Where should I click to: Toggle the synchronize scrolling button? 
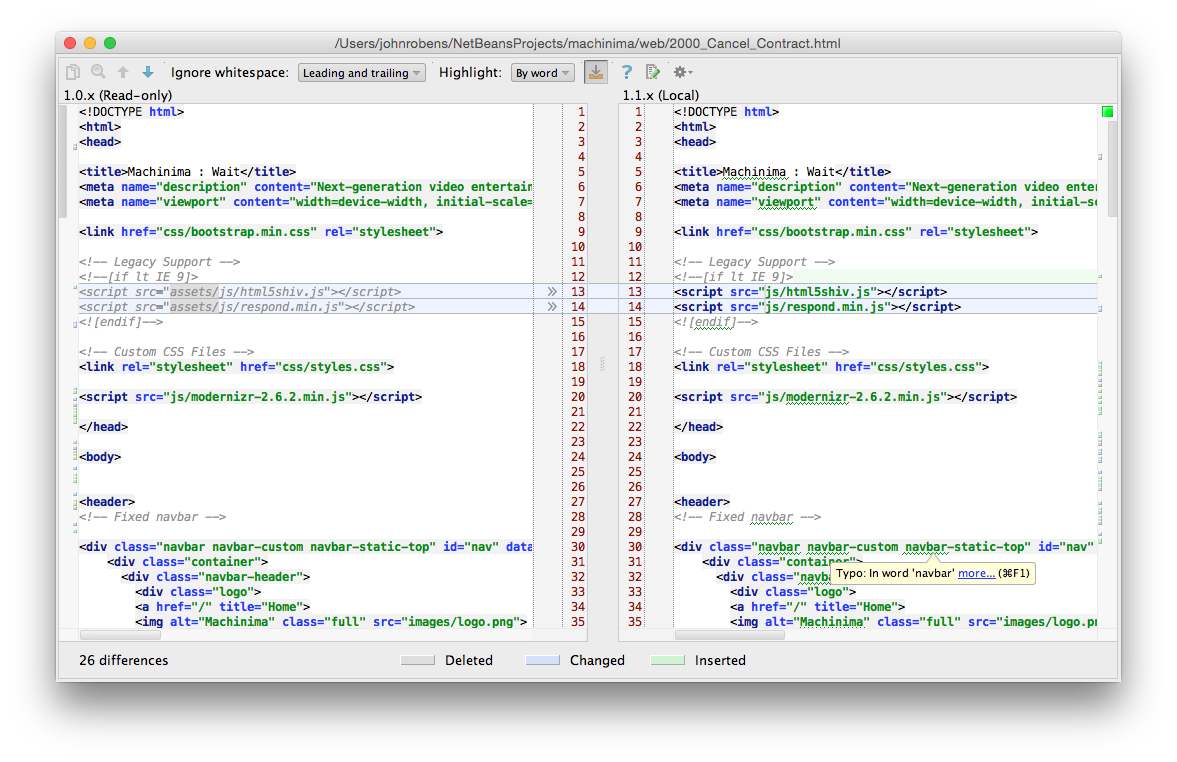pyautogui.click(x=596, y=72)
